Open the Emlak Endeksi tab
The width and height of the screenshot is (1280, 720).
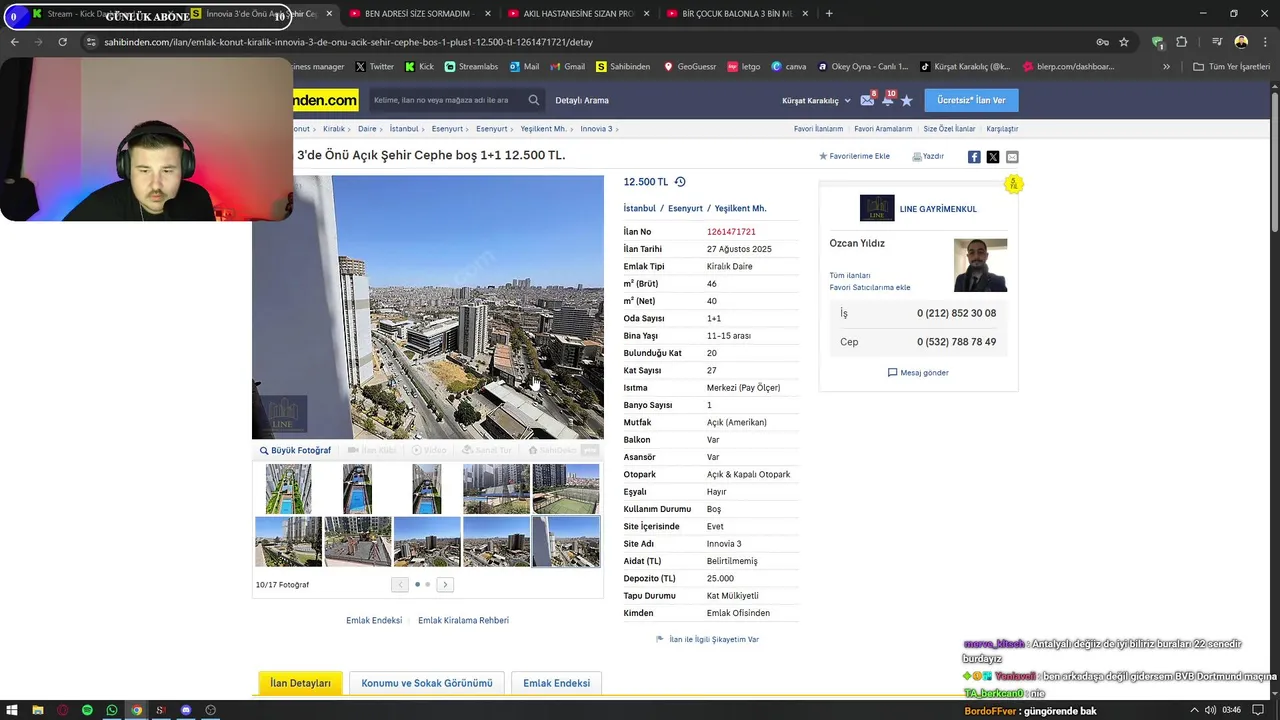point(556,683)
